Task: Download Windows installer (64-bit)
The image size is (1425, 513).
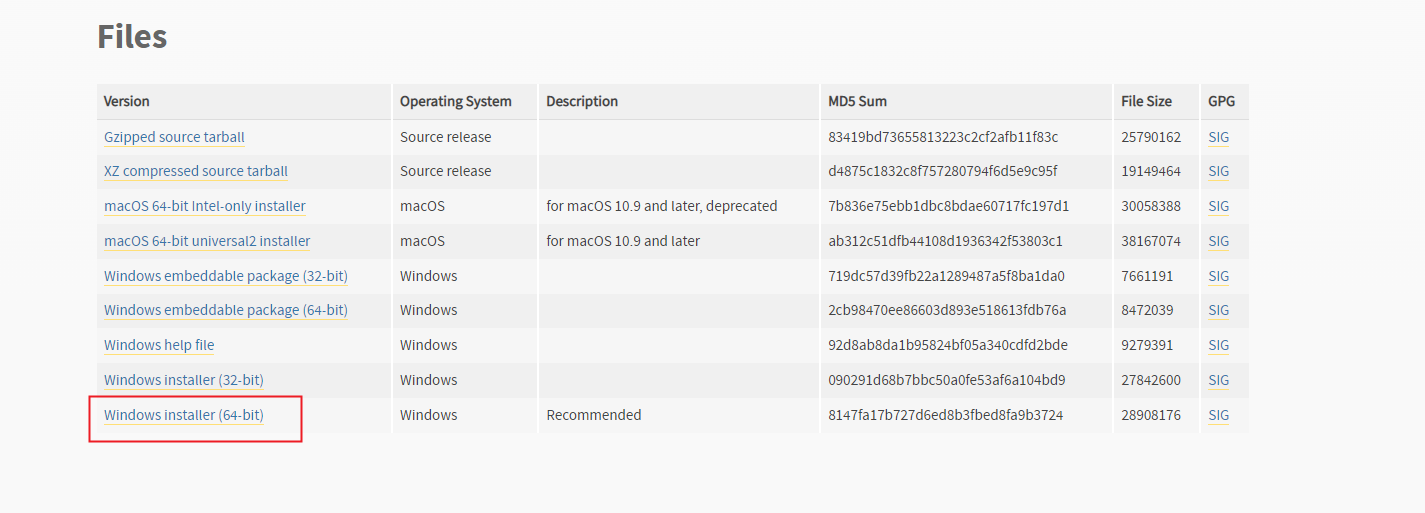Action: tap(184, 415)
